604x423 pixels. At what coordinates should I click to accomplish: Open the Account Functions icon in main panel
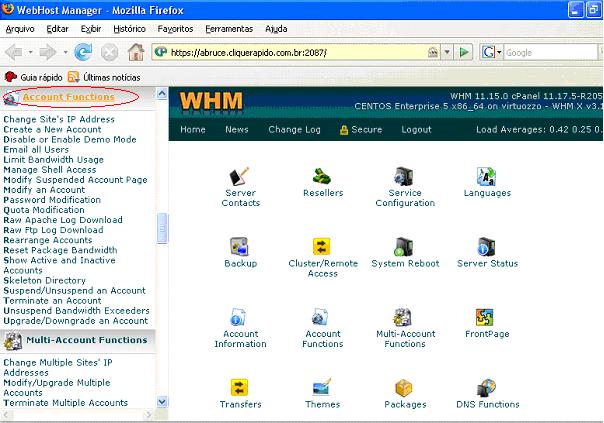click(x=320, y=317)
